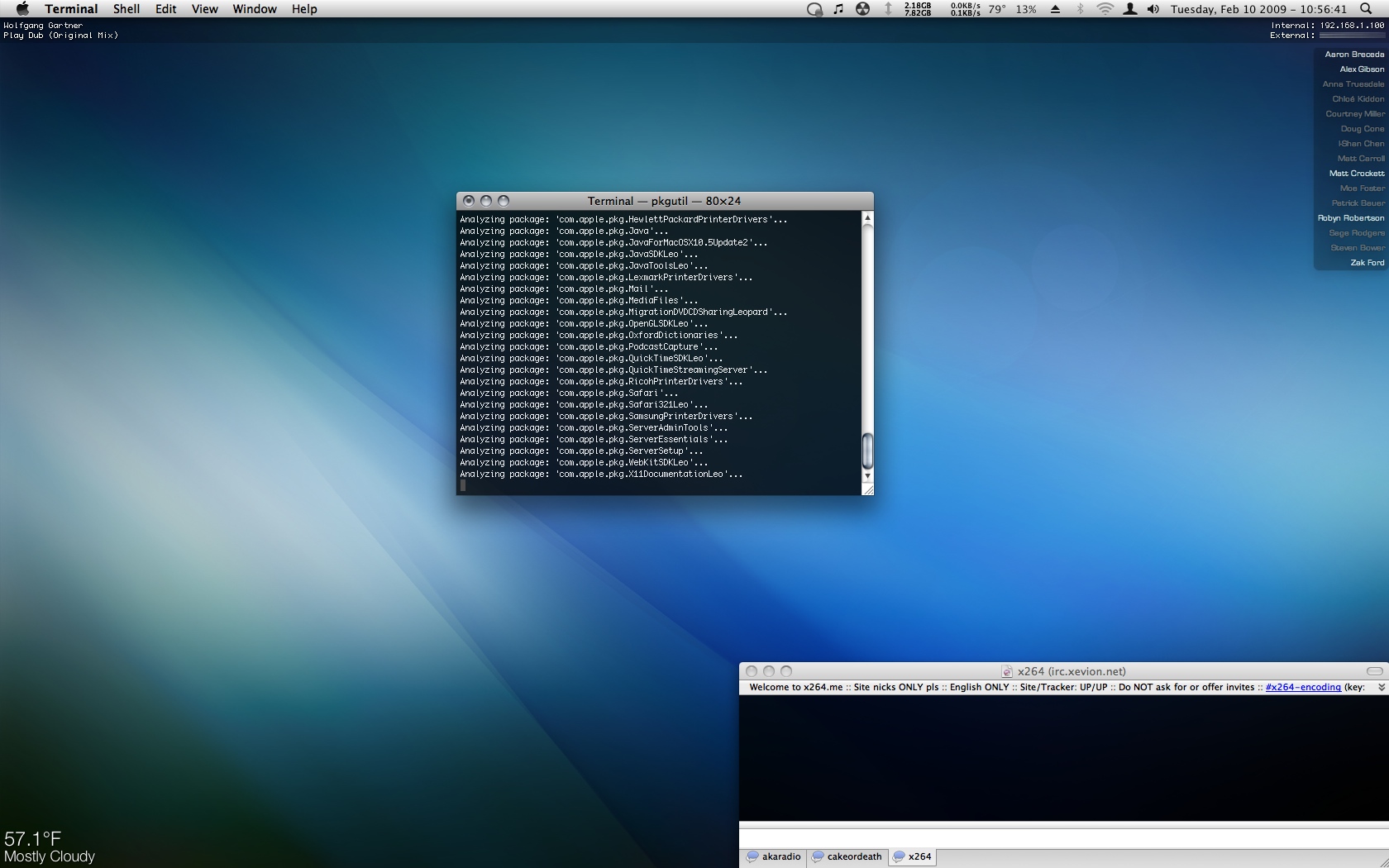Click the line 'com.apple.pkg.Java'
Viewport: 1389px width, 868px height.
click(564, 231)
